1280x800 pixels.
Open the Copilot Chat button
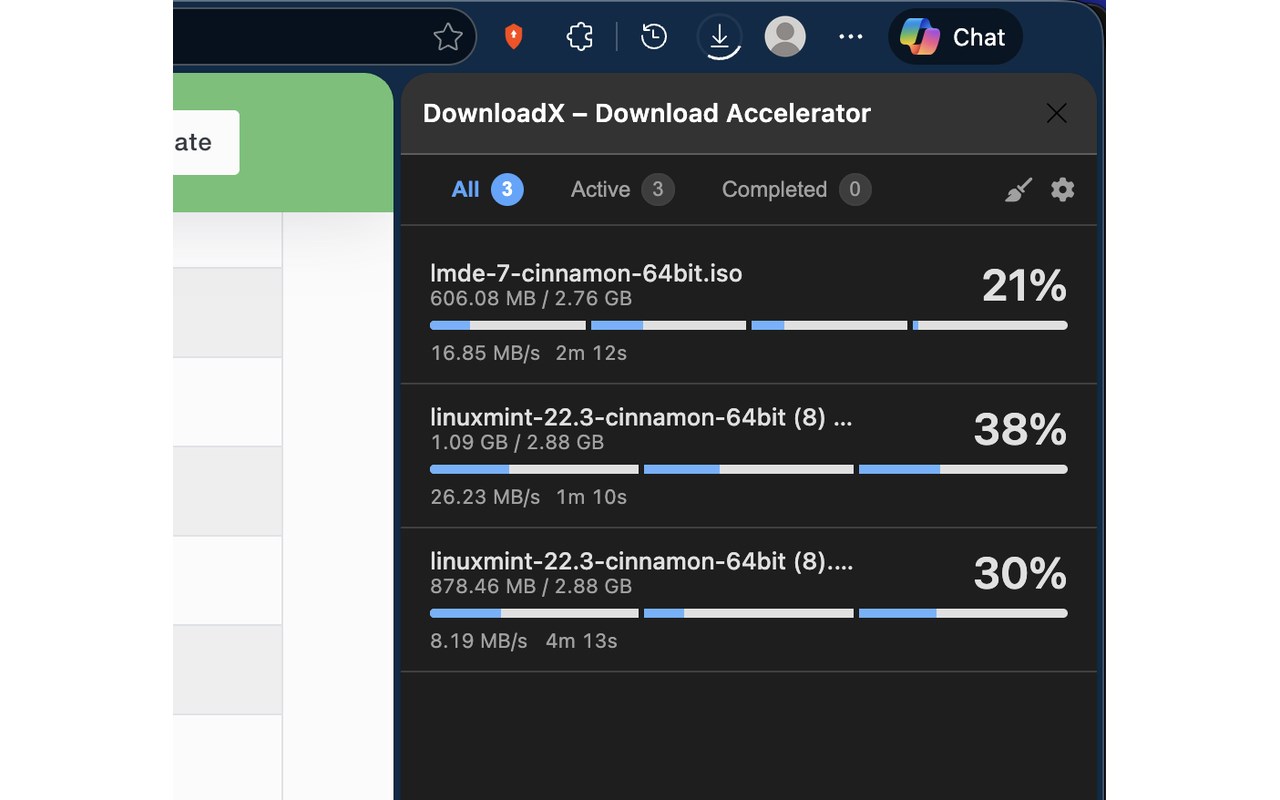point(955,38)
